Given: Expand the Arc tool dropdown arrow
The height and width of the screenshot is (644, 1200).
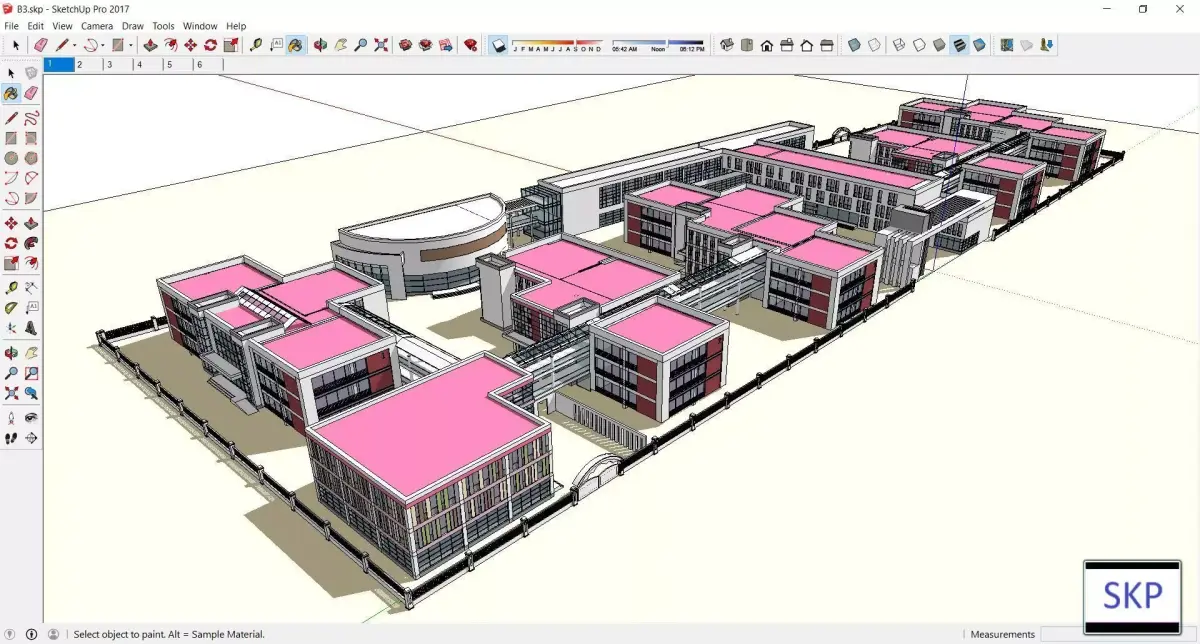Looking at the screenshot, I should tap(102, 45).
